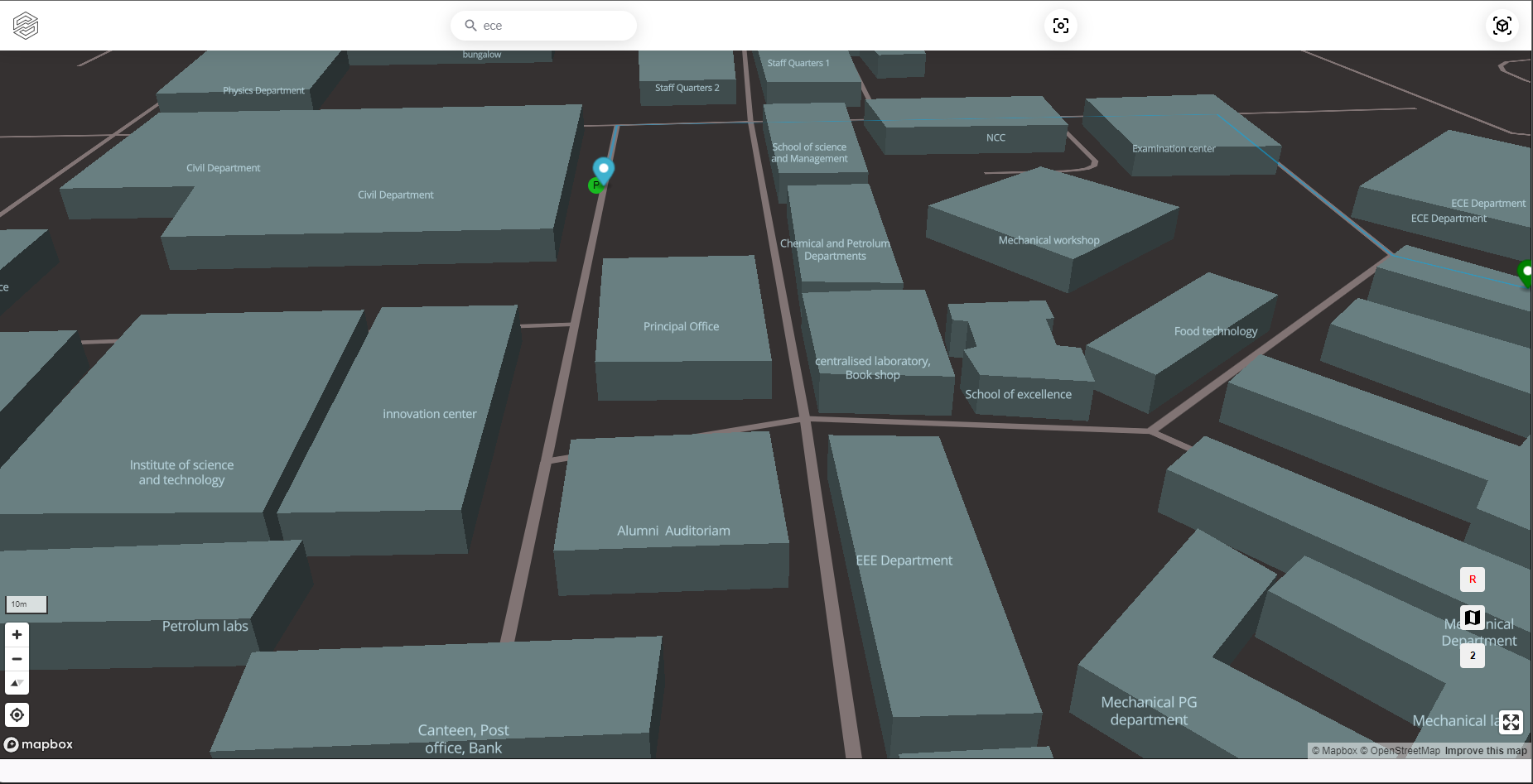Open the OpenStreetMap attribution link
Viewport: 1533px width, 784px height.
[1405, 751]
